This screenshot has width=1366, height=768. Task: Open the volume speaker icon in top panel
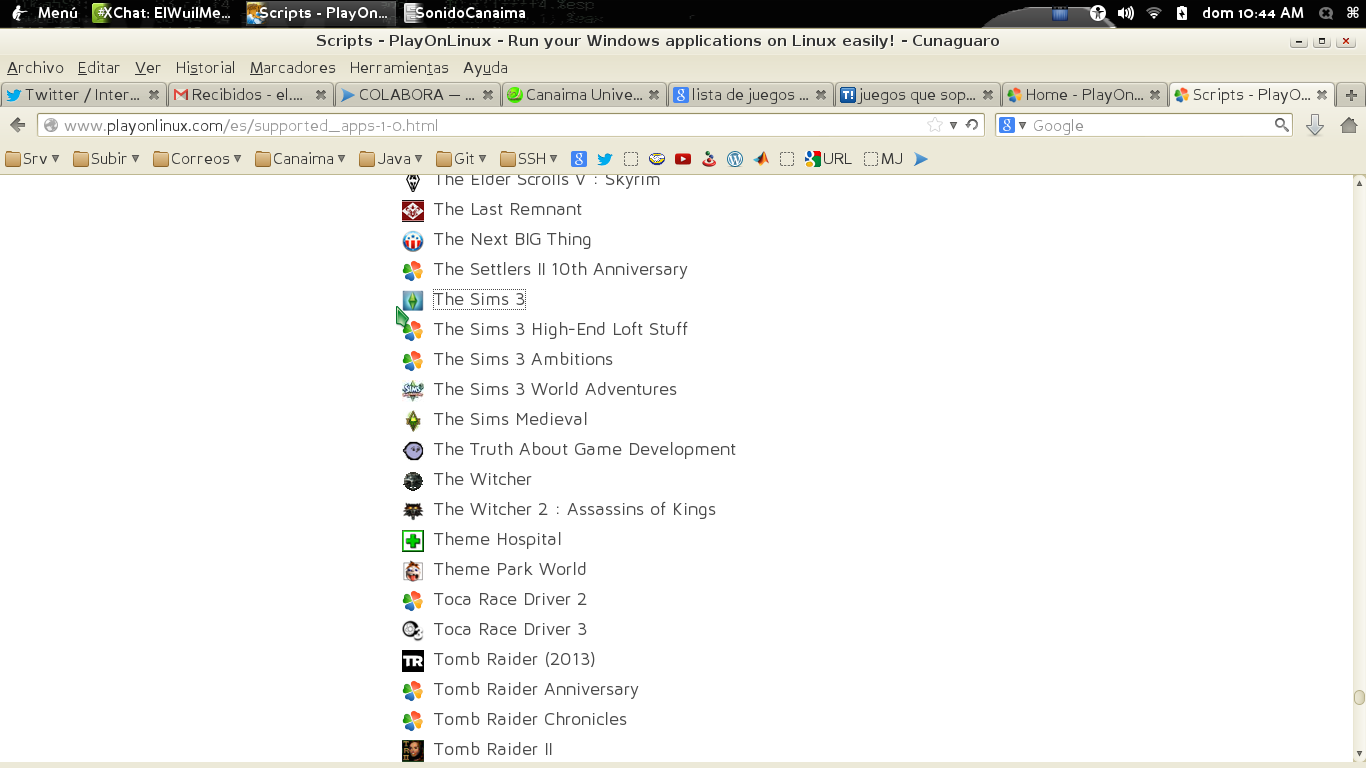click(x=1126, y=13)
